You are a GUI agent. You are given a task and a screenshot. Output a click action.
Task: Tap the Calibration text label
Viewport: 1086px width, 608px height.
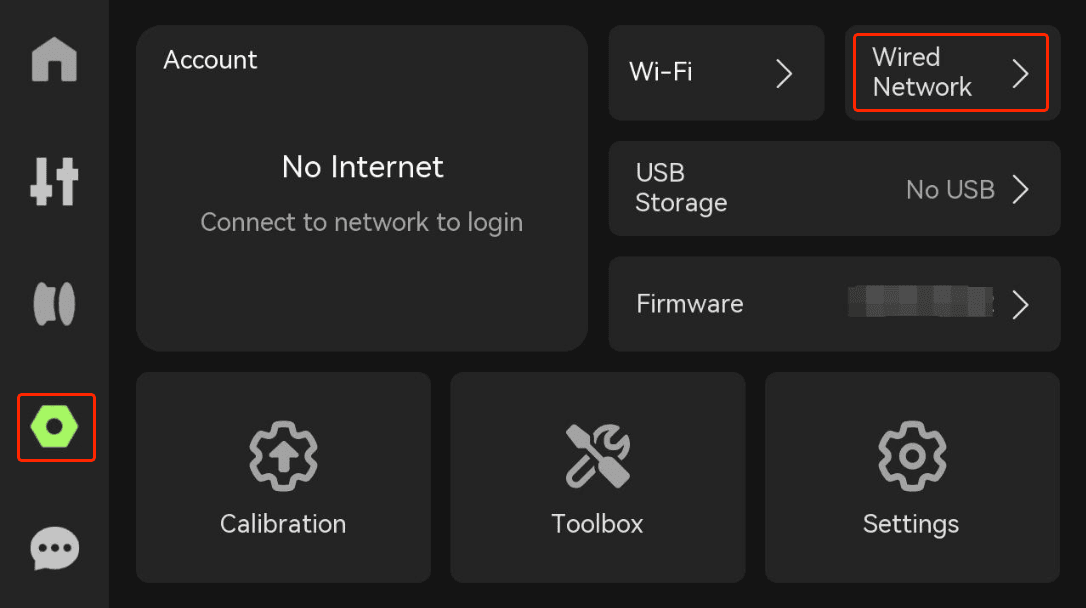(283, 524)
